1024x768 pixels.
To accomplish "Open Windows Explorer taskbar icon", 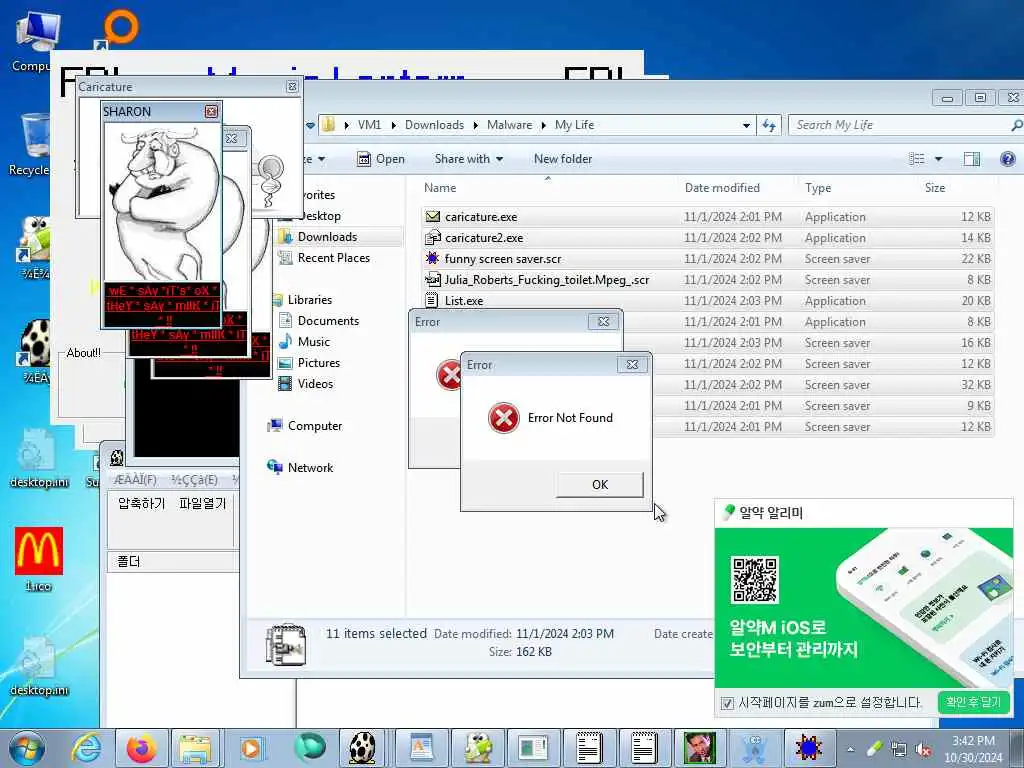I will point(195,749).
